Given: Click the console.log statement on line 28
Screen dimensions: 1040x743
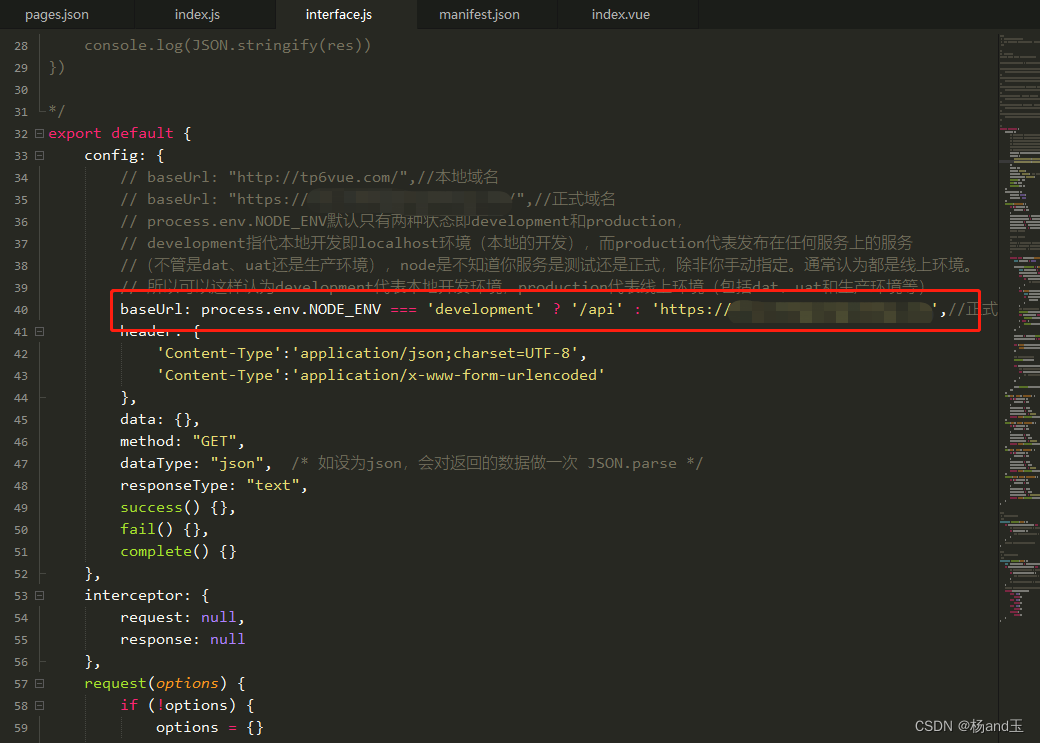Looking at the screenshot, I should click(x=228, y=45).
